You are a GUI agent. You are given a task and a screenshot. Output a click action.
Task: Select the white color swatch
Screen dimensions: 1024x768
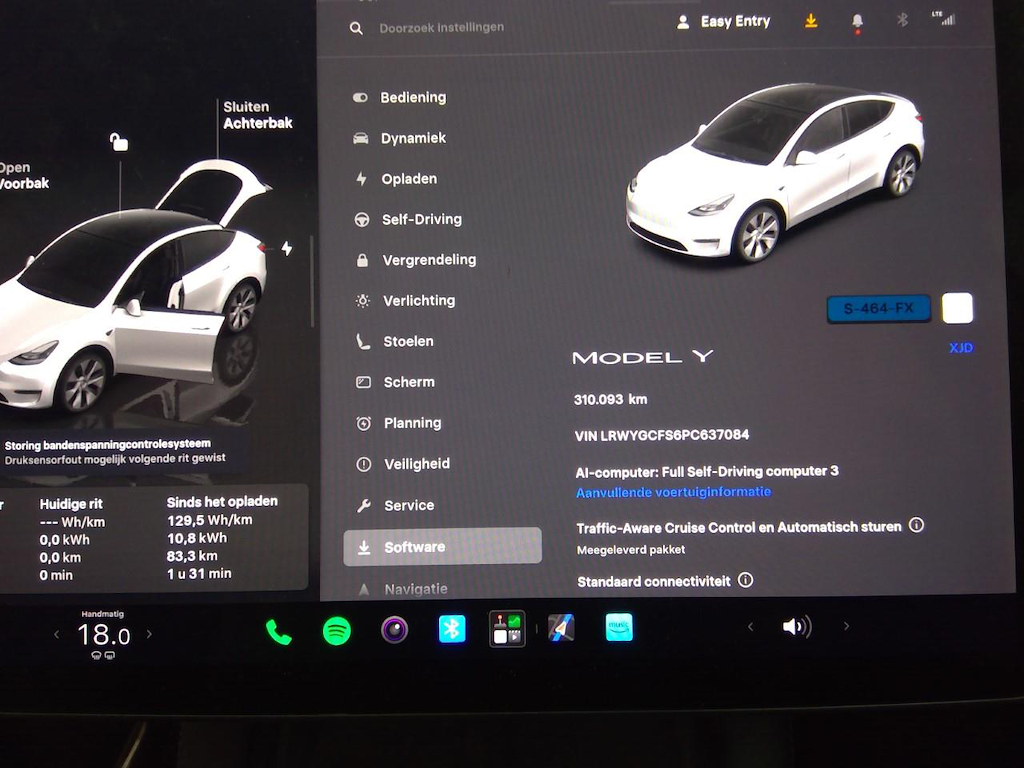957,308
